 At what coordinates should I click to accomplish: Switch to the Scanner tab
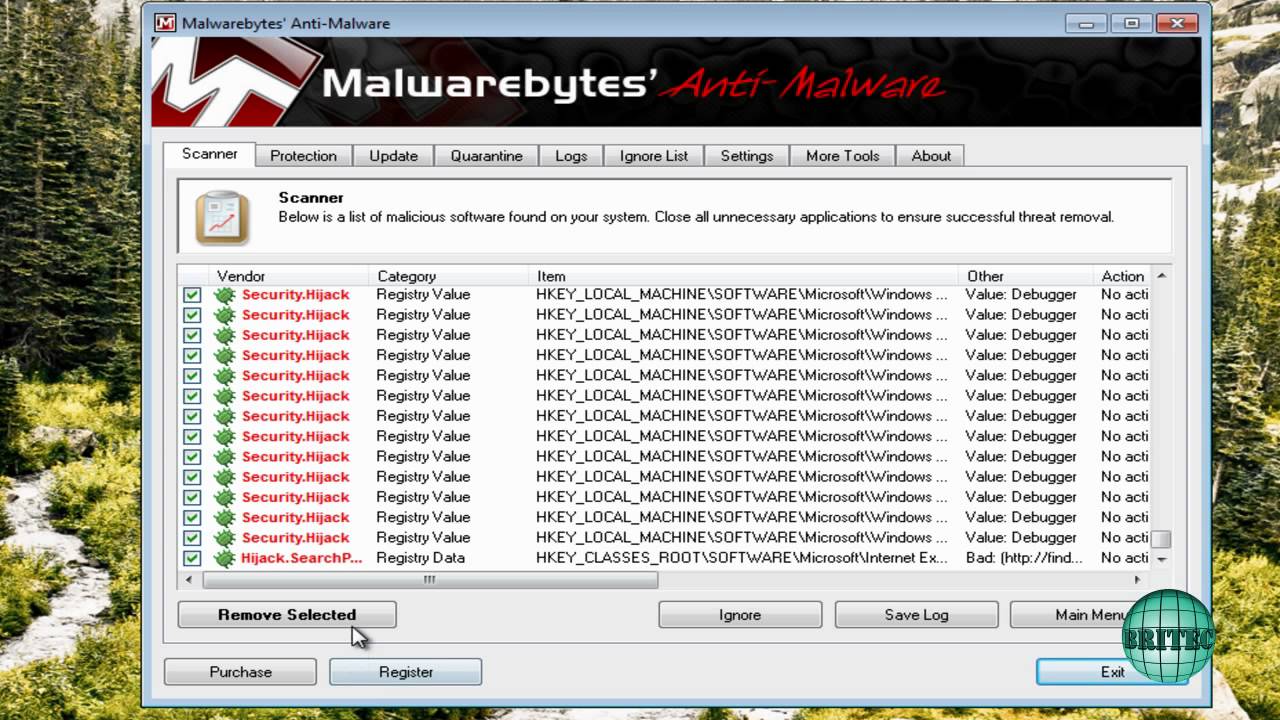point(209,154)
